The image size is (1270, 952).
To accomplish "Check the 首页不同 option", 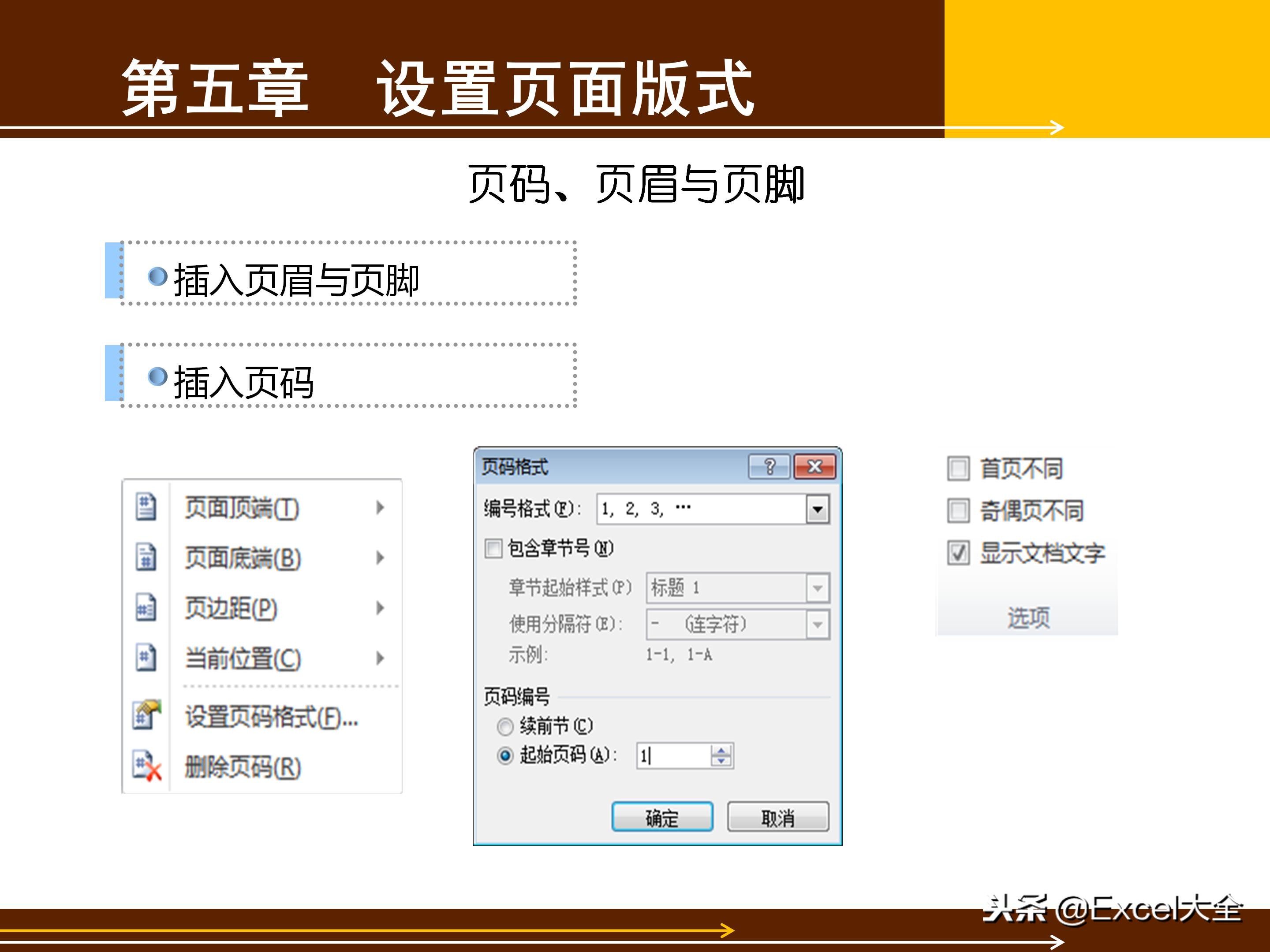I will 960,469.
